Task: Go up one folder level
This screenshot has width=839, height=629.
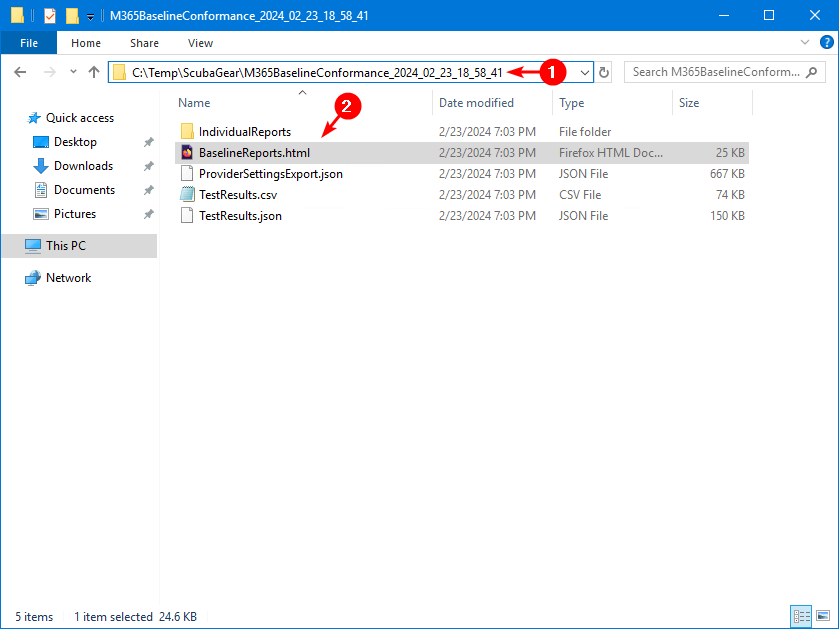Action: click(x=94, y=72)
